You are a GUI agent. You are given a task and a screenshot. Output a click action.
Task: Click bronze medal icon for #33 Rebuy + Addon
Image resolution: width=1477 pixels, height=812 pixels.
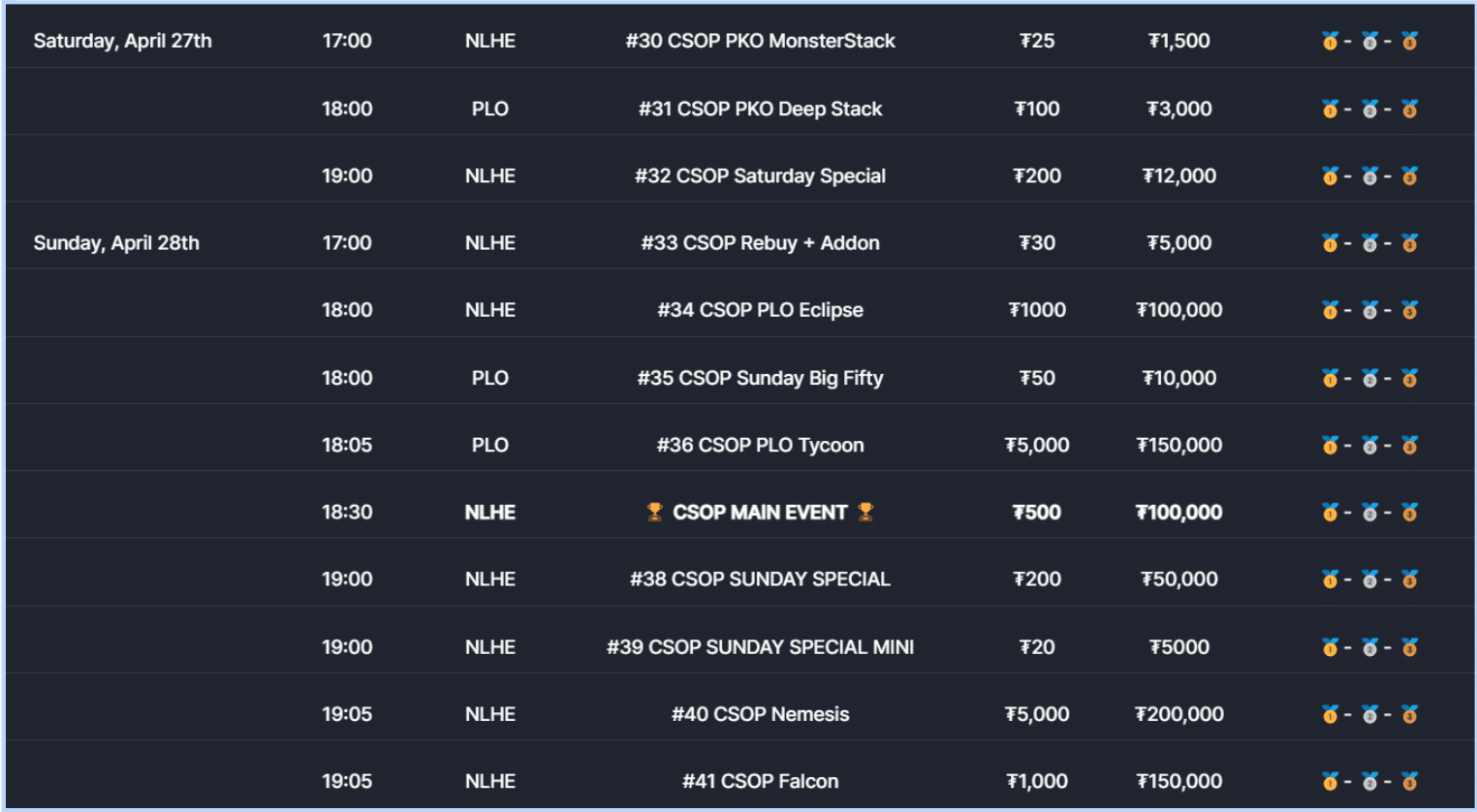point(1409,243)
